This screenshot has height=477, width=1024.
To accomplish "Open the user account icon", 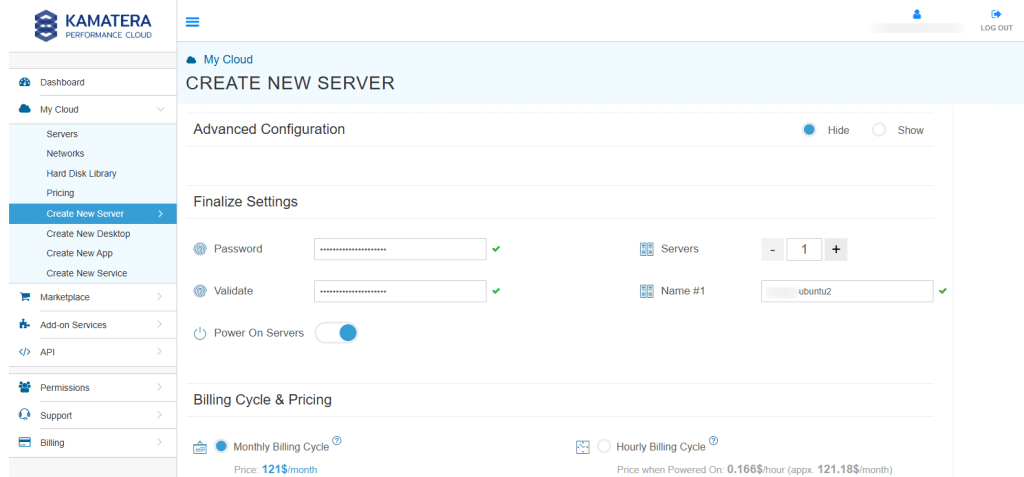I will 917,14.
